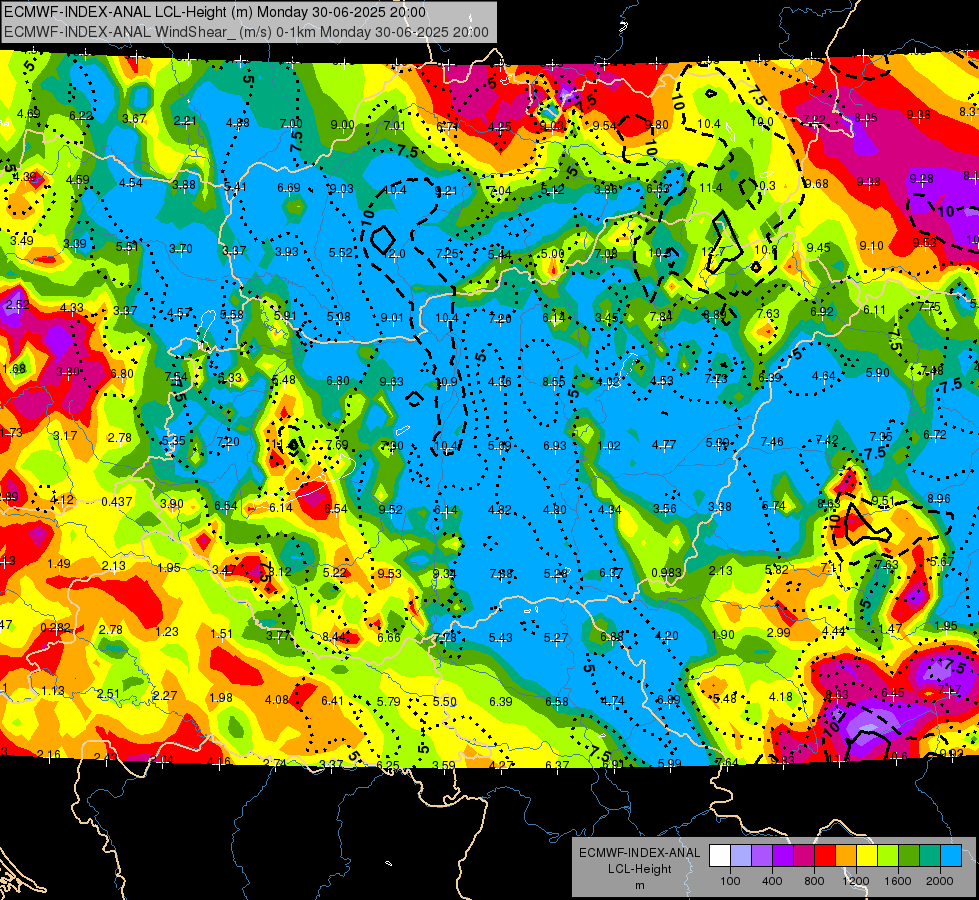Click the wind shear value 8.55
The height and width of the screenshot is (900, 979).
(x=554, y=381)
